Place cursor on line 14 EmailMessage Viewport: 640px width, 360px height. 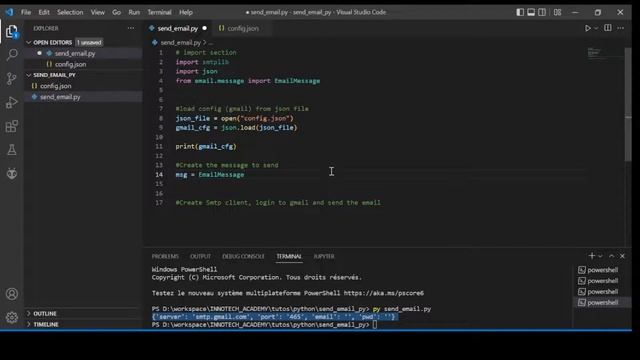(x=221, y=175)
